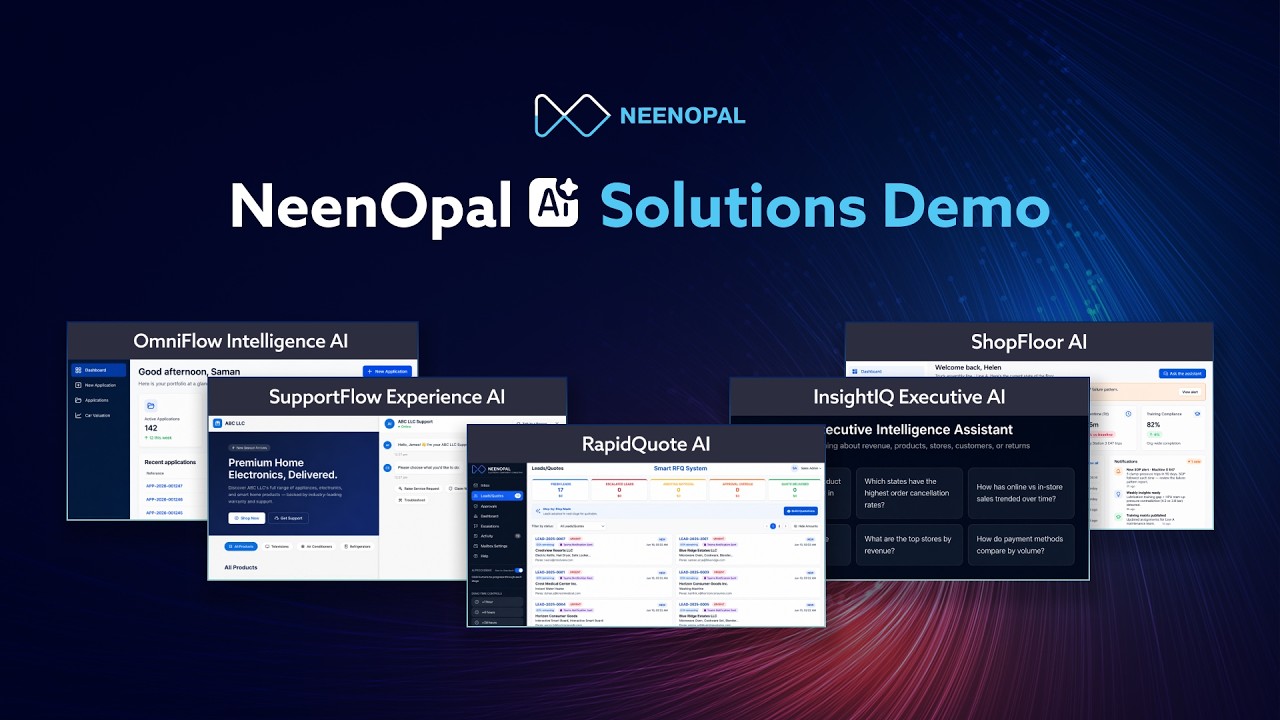The height and width of the screenshot is (720, 1280).
Task: Open reference APP-2026-001246 in OmniFlow
Action: click(x=164, y=499)
